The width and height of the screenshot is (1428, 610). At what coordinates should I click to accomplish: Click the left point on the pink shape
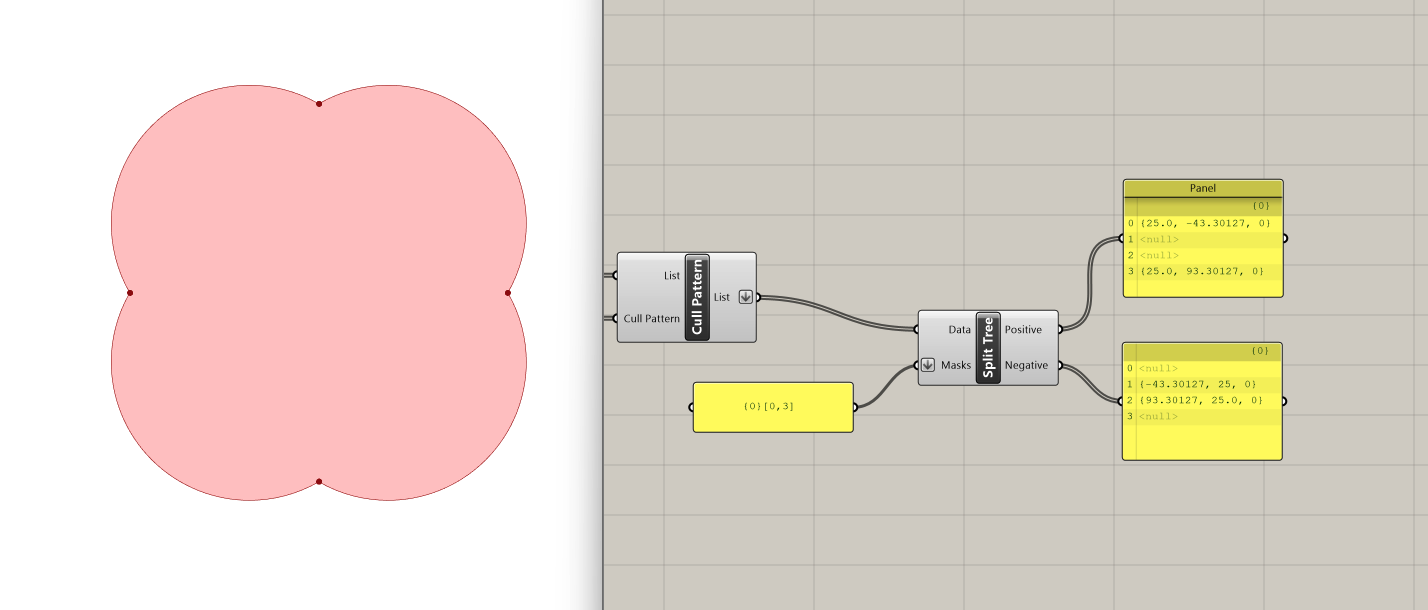130,293
